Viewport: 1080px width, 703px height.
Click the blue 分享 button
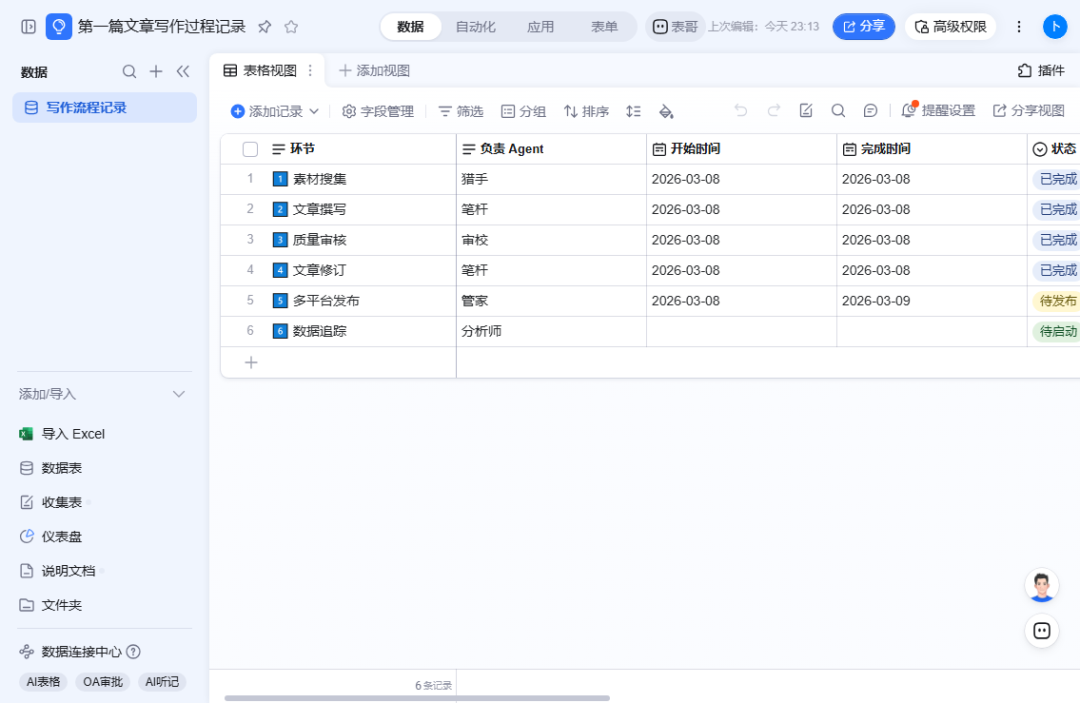point(864,27)
